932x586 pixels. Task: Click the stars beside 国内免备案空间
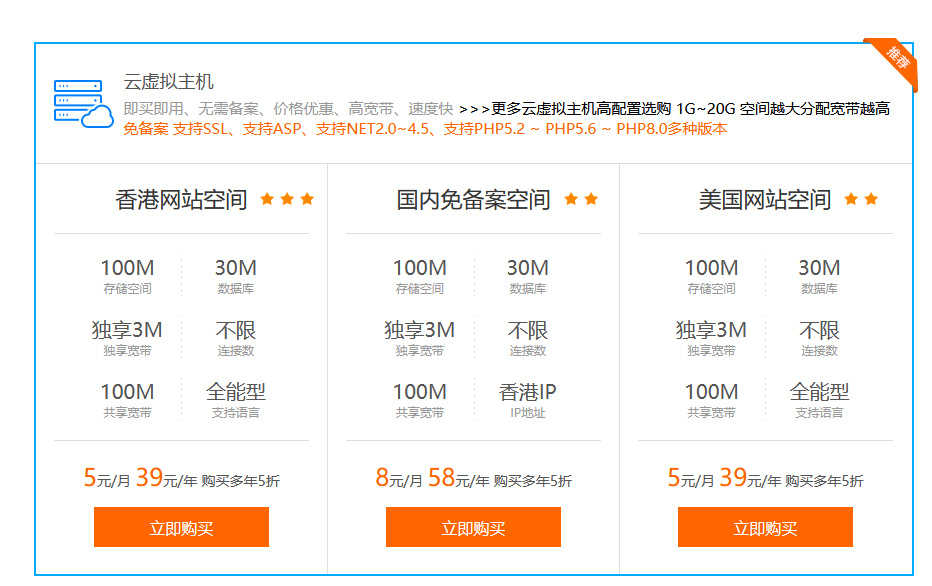click(581, 199)
